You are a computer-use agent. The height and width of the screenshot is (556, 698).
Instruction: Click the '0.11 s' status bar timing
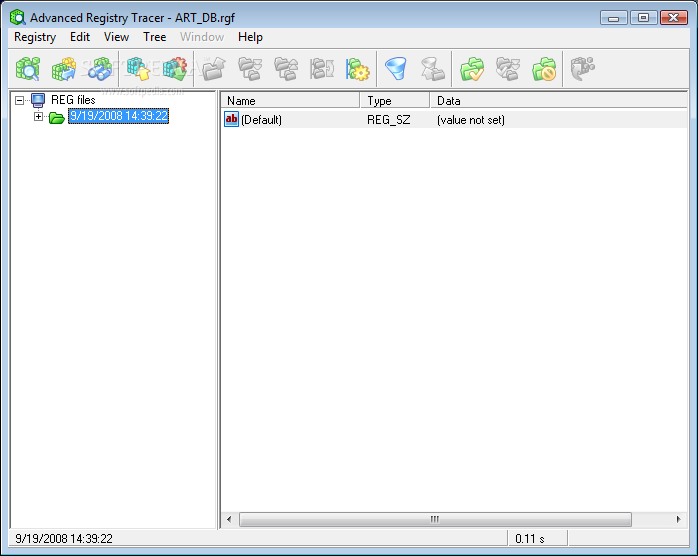(530, 539)
